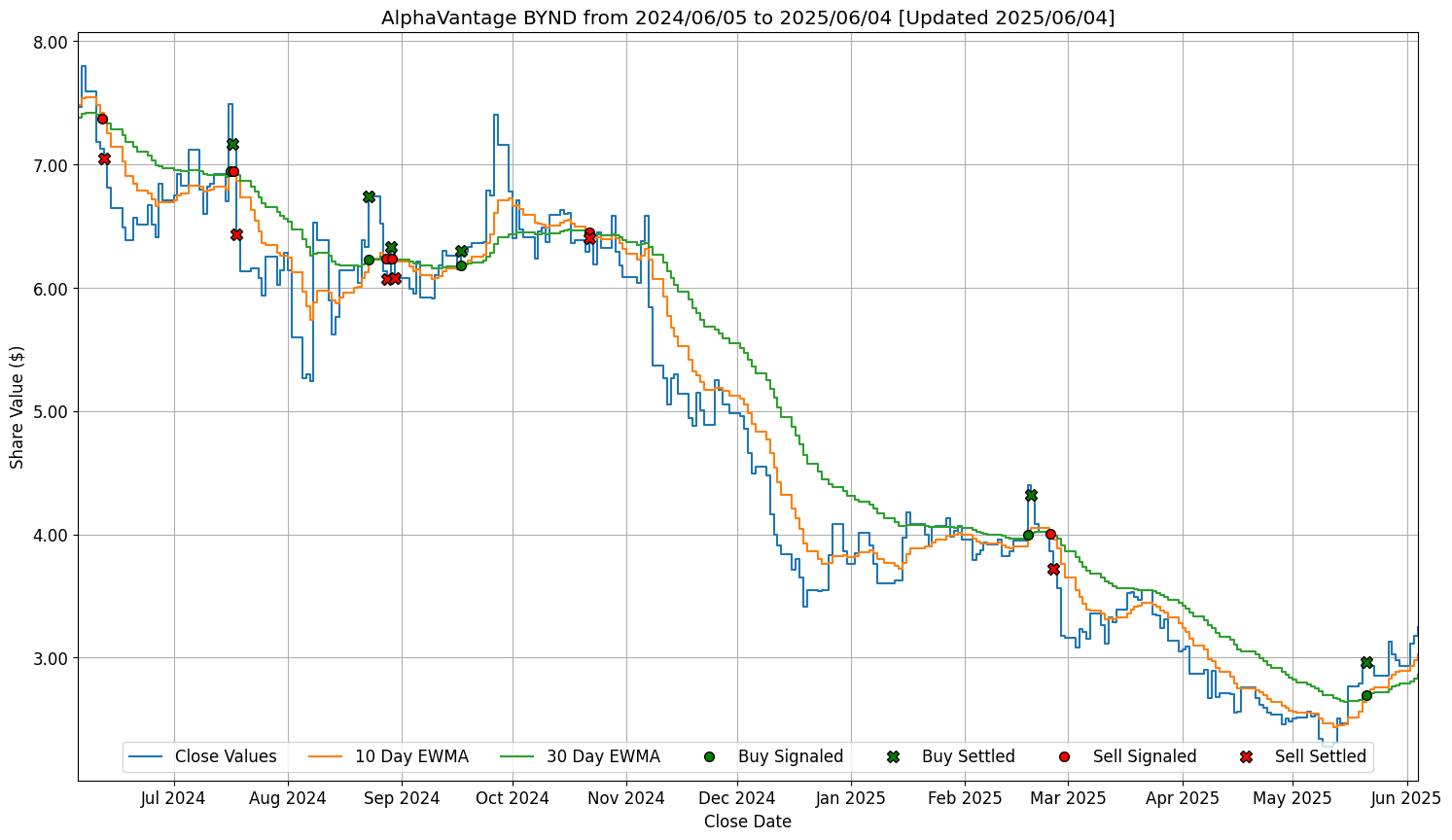Click the May 2025 x-axis label
Viewport: 1452px width, 840px height.
(x=1293, y=798)
